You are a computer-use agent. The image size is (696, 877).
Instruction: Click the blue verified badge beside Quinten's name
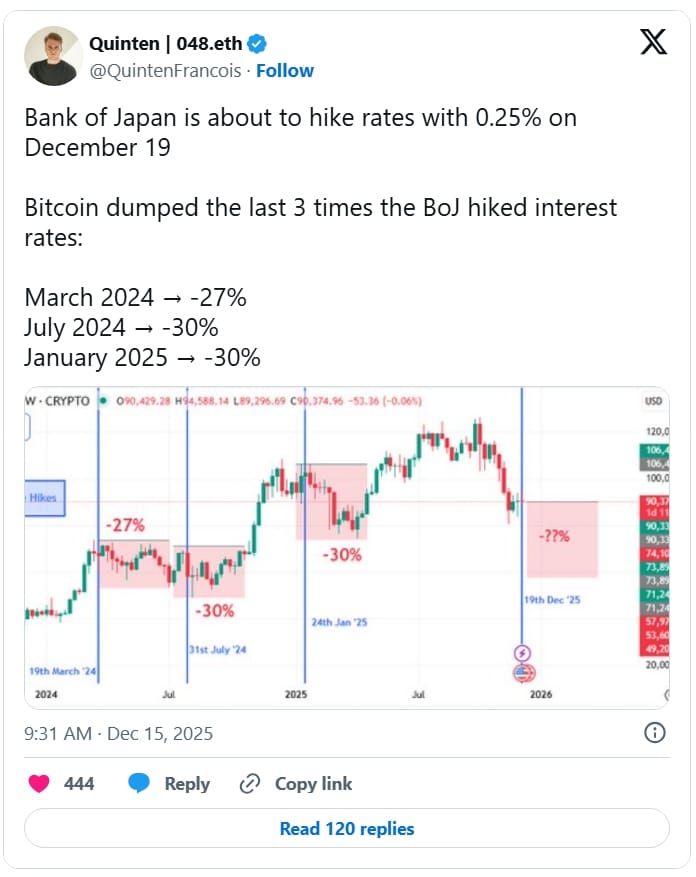tap(259, 43)
